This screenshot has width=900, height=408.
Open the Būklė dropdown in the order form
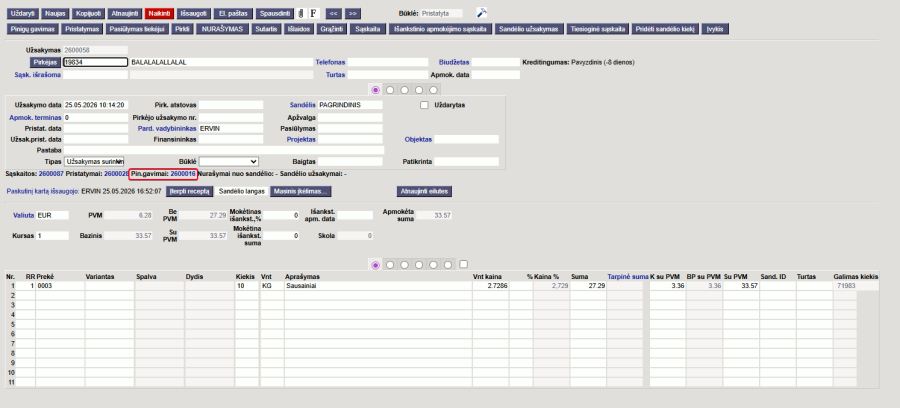click(x=229, y=162)
